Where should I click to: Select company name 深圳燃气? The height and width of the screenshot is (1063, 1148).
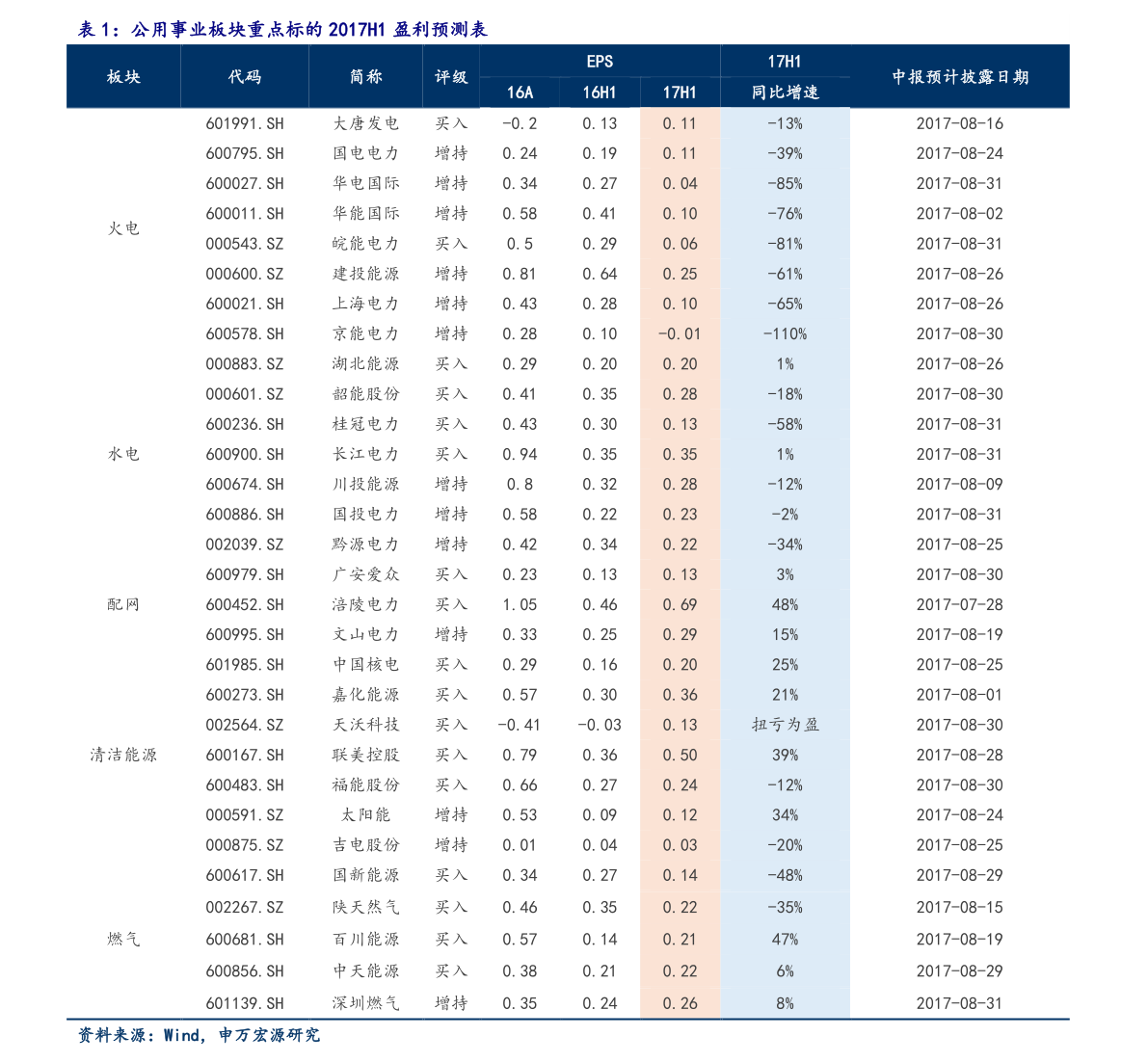[x=365, y=1003]
